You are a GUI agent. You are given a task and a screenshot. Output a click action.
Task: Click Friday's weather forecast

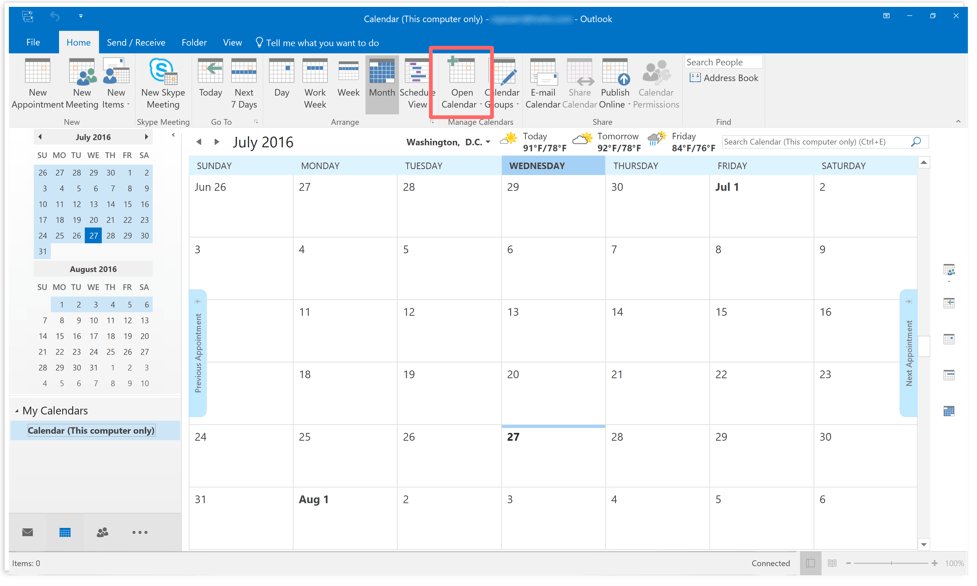tap(682, 142)
